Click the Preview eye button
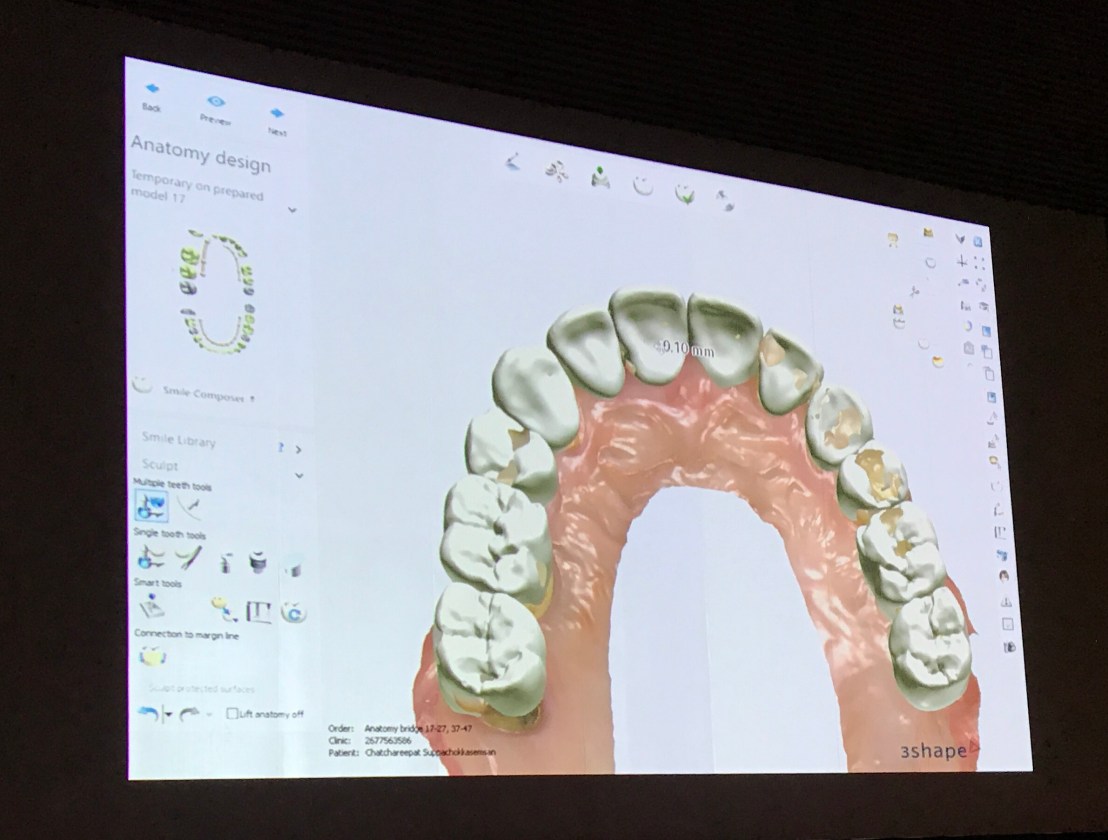 pyautogui.click(x=215, y=103)
